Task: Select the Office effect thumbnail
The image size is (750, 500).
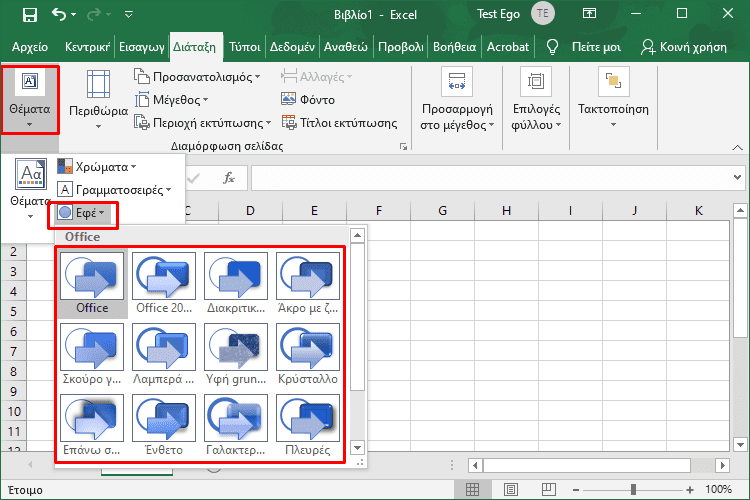Action: [x=92, y=284]
